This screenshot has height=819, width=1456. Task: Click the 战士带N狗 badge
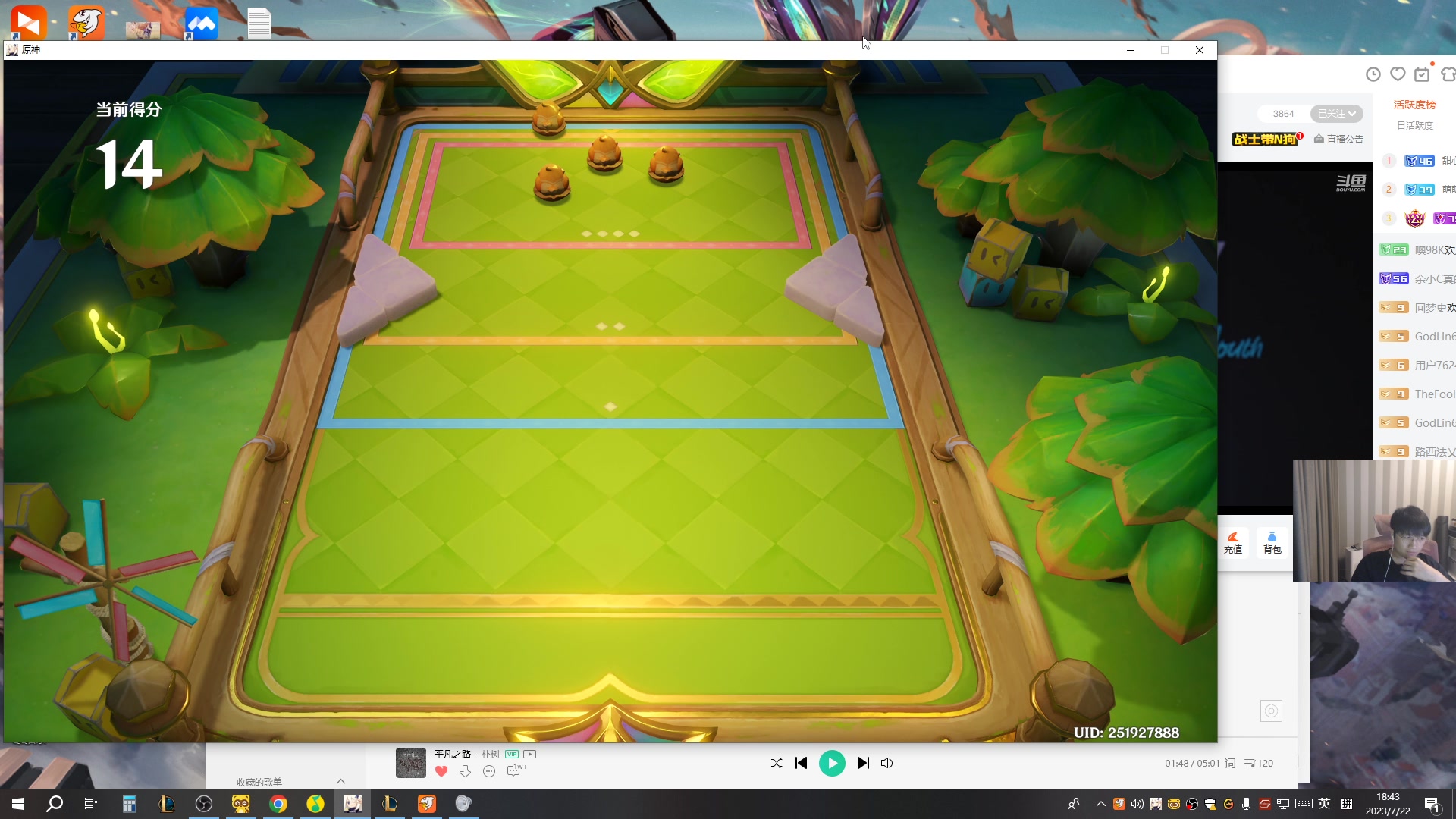tap(1267, 139)
